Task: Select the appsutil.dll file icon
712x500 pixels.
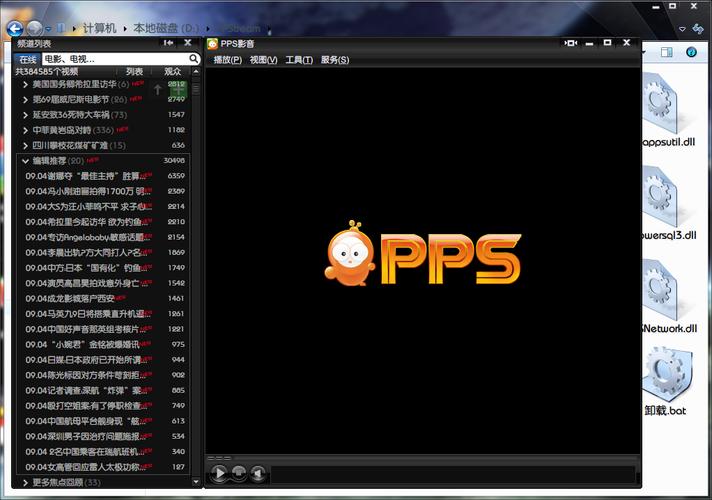Action: tap(660, 104)
